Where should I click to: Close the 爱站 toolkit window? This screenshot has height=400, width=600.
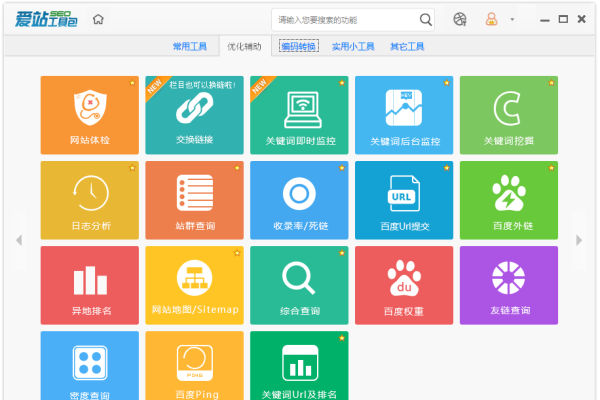tap(582, 19)
